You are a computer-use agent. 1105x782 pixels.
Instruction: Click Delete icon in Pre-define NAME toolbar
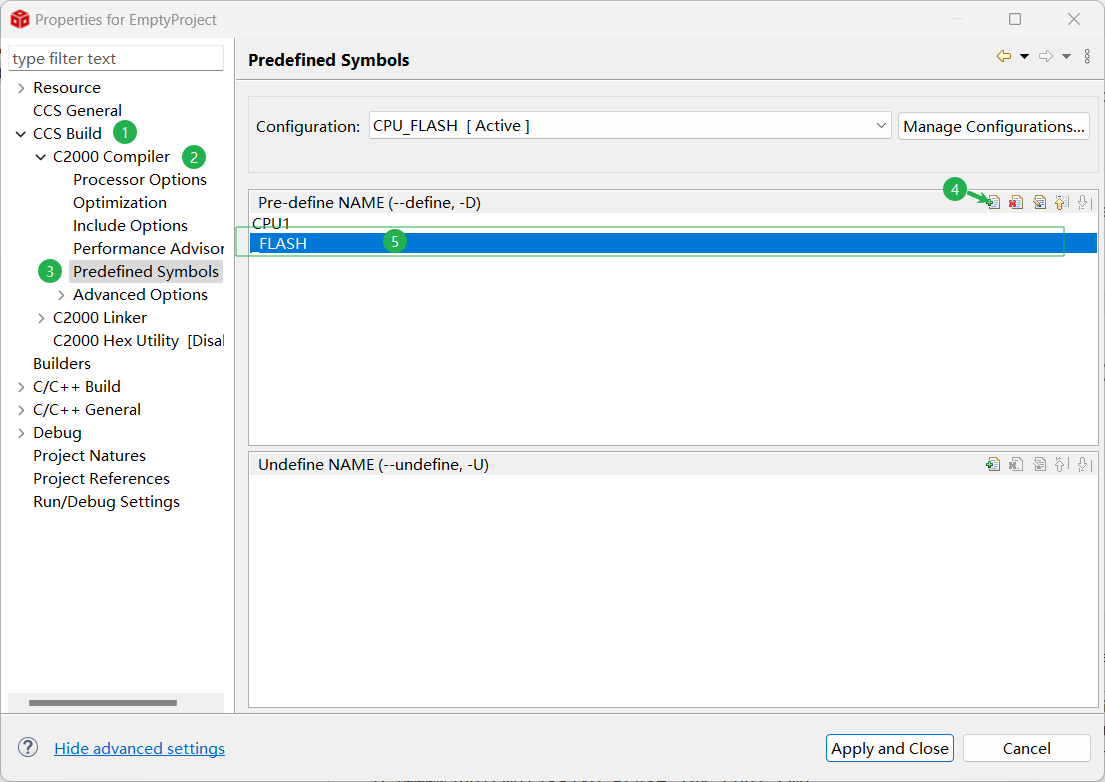1016,202
